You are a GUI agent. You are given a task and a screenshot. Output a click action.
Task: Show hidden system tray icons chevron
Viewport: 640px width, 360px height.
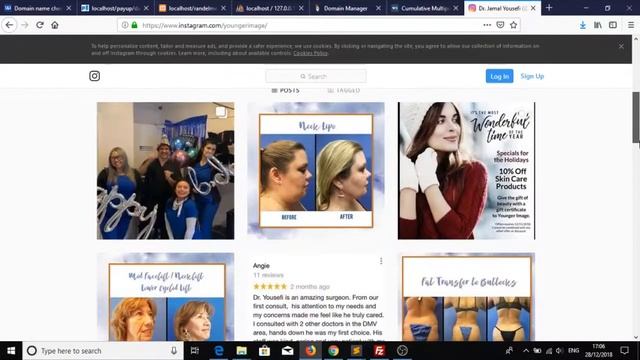coord(526,351)
